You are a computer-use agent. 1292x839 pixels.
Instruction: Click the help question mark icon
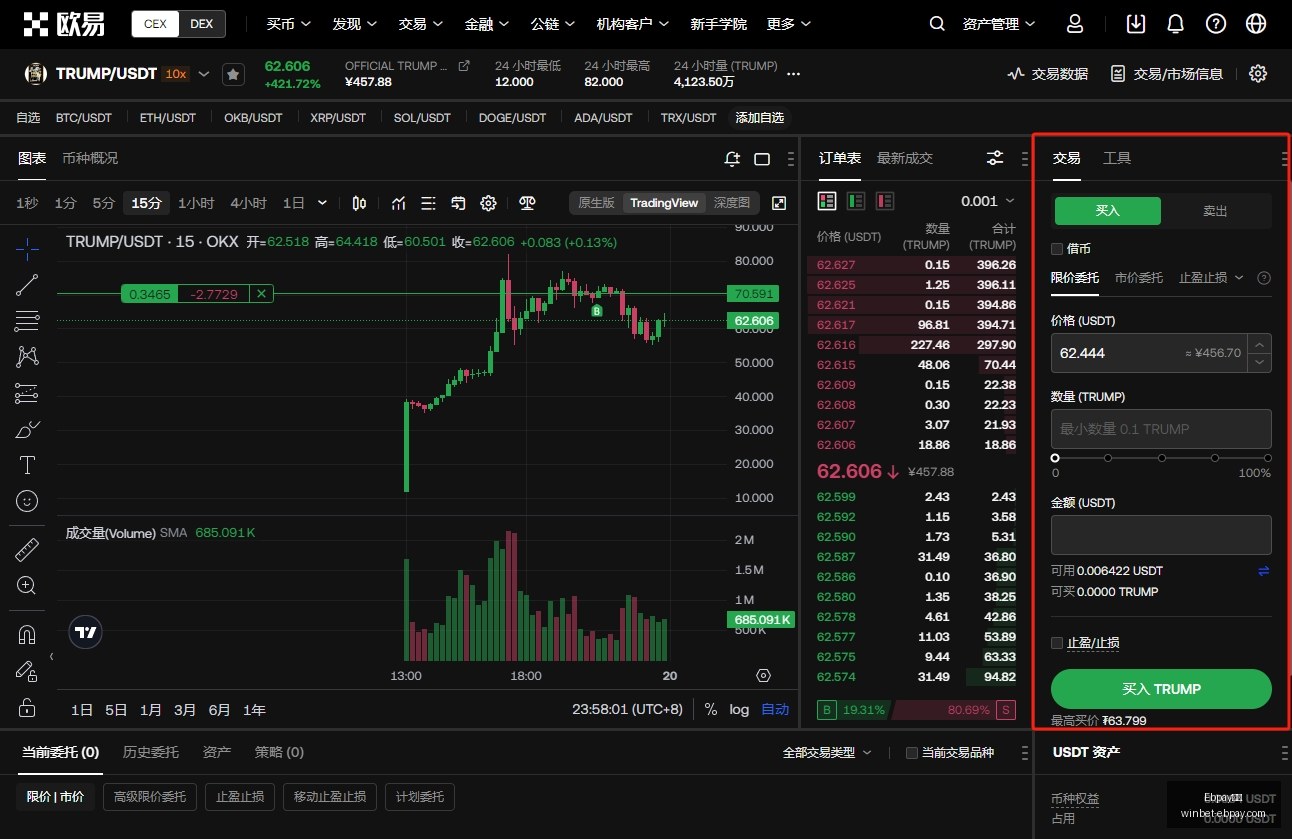[x=1216, y=24]
